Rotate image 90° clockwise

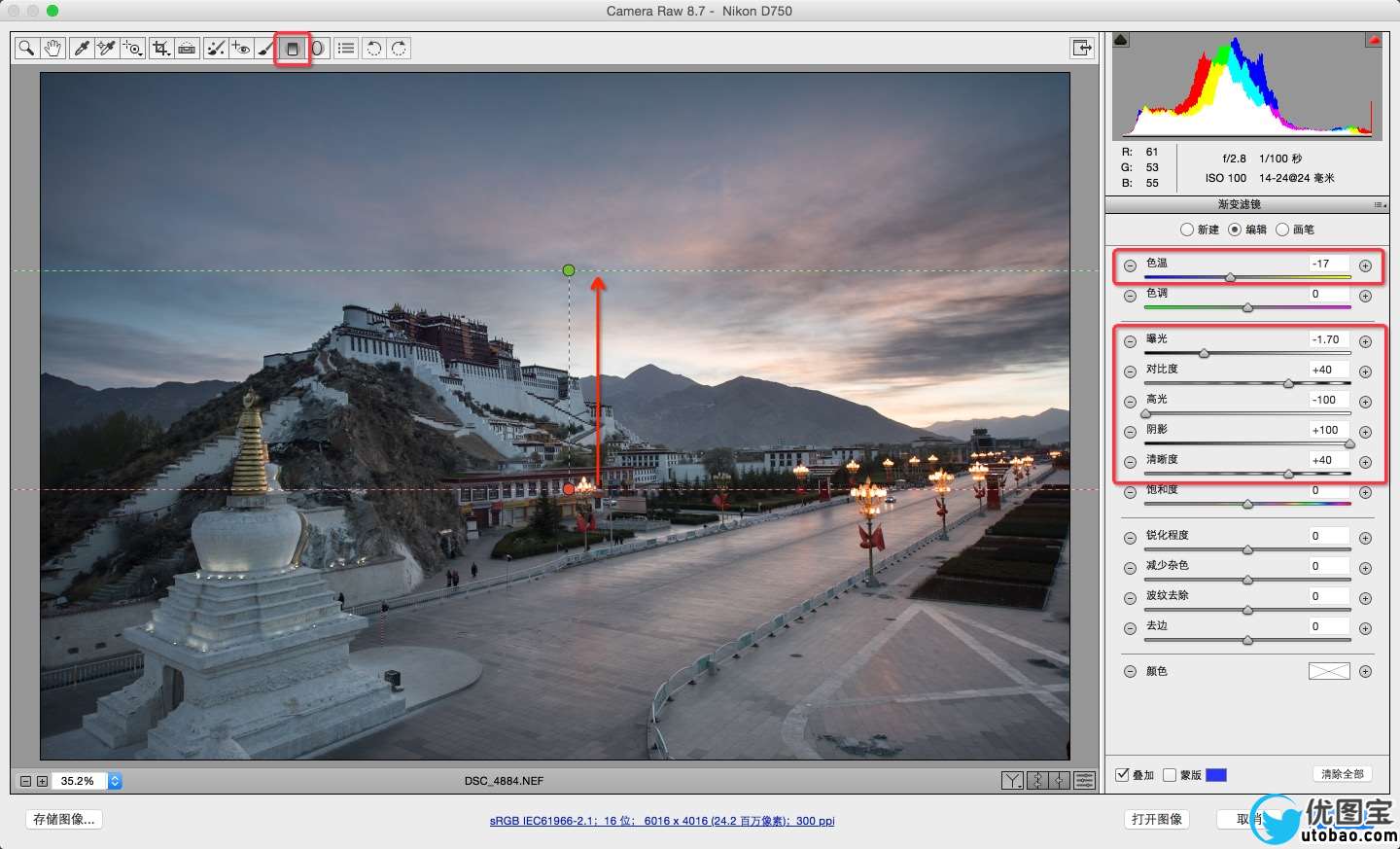click(399, 48)
